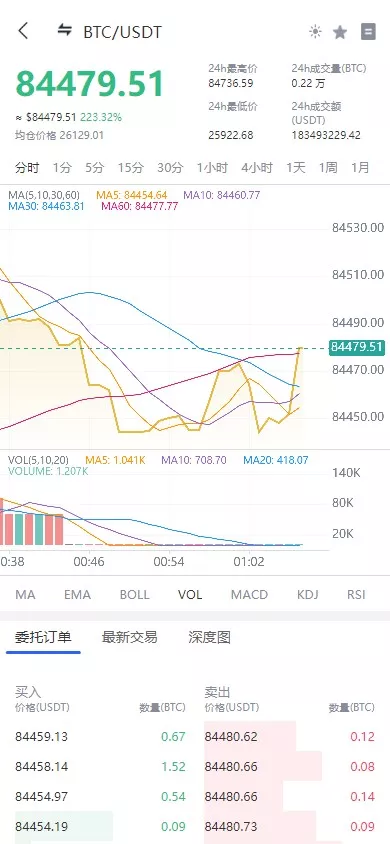
Task: Select the MACD indicator
Action: tap(249, 594)
